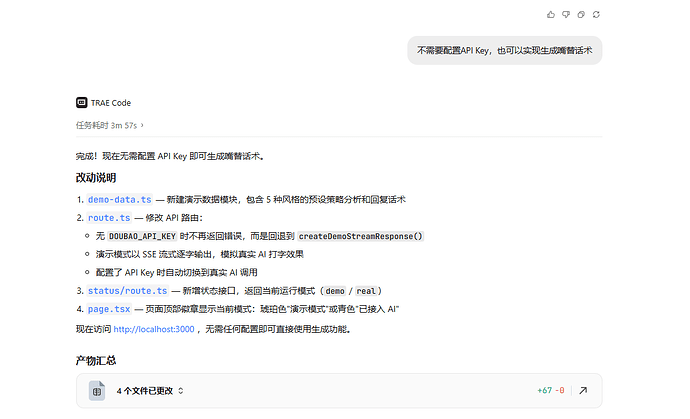Click the DOUBAO_API_KEY code snippet
Image resolution: width=690 pixels, height=419 pixels.
pos(142,236)
